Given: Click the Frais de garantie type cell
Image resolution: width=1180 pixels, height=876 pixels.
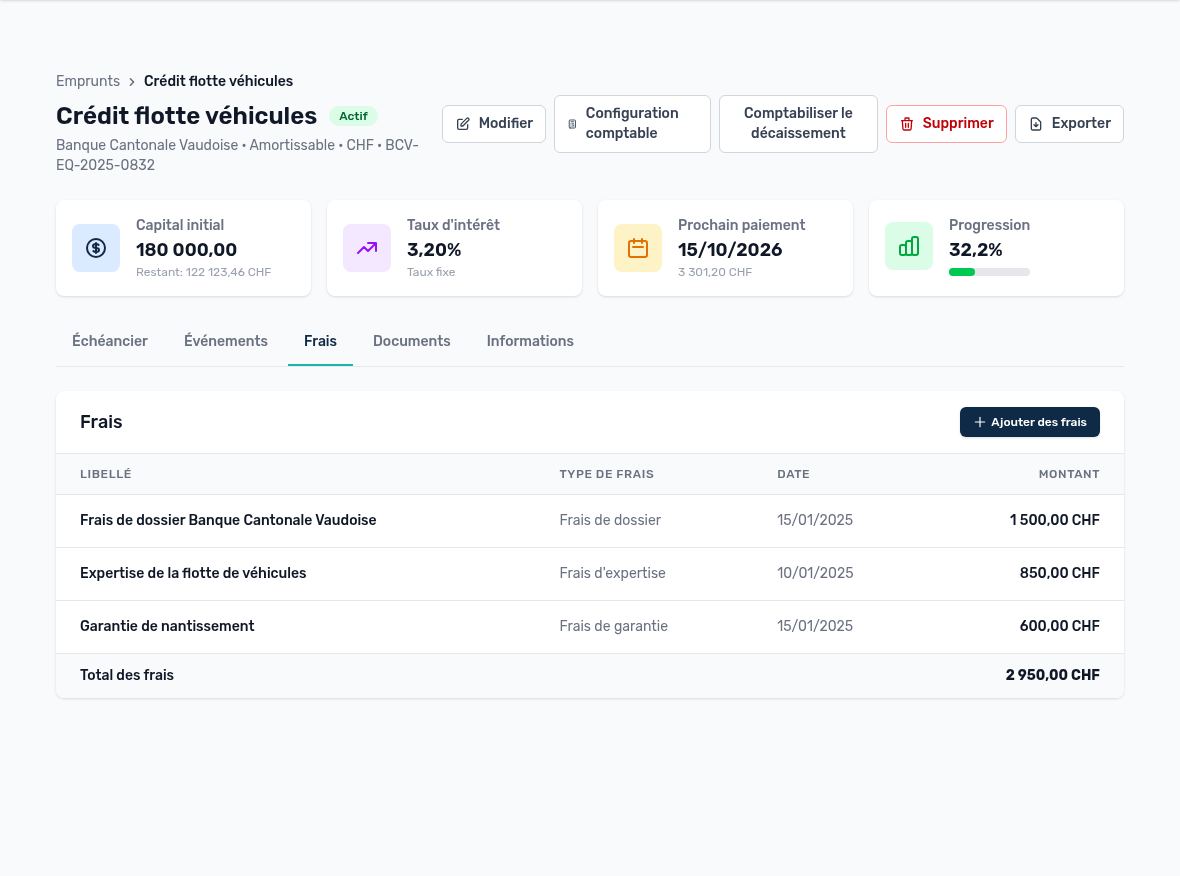Looking at the screenshot, I should 613,625.
